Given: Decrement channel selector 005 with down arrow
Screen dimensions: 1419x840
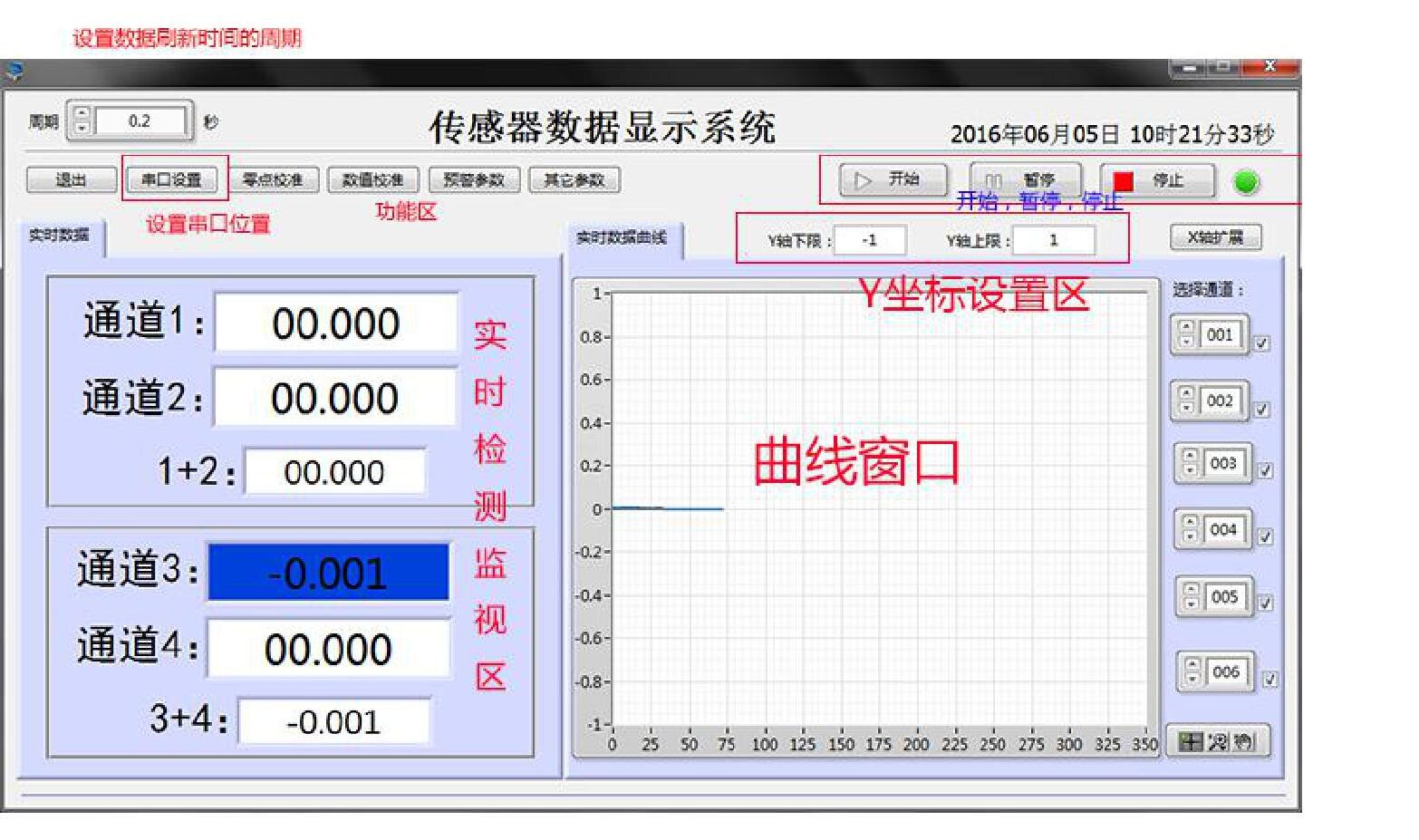Looking at the screenshot, I should (x=1192, y=603).
